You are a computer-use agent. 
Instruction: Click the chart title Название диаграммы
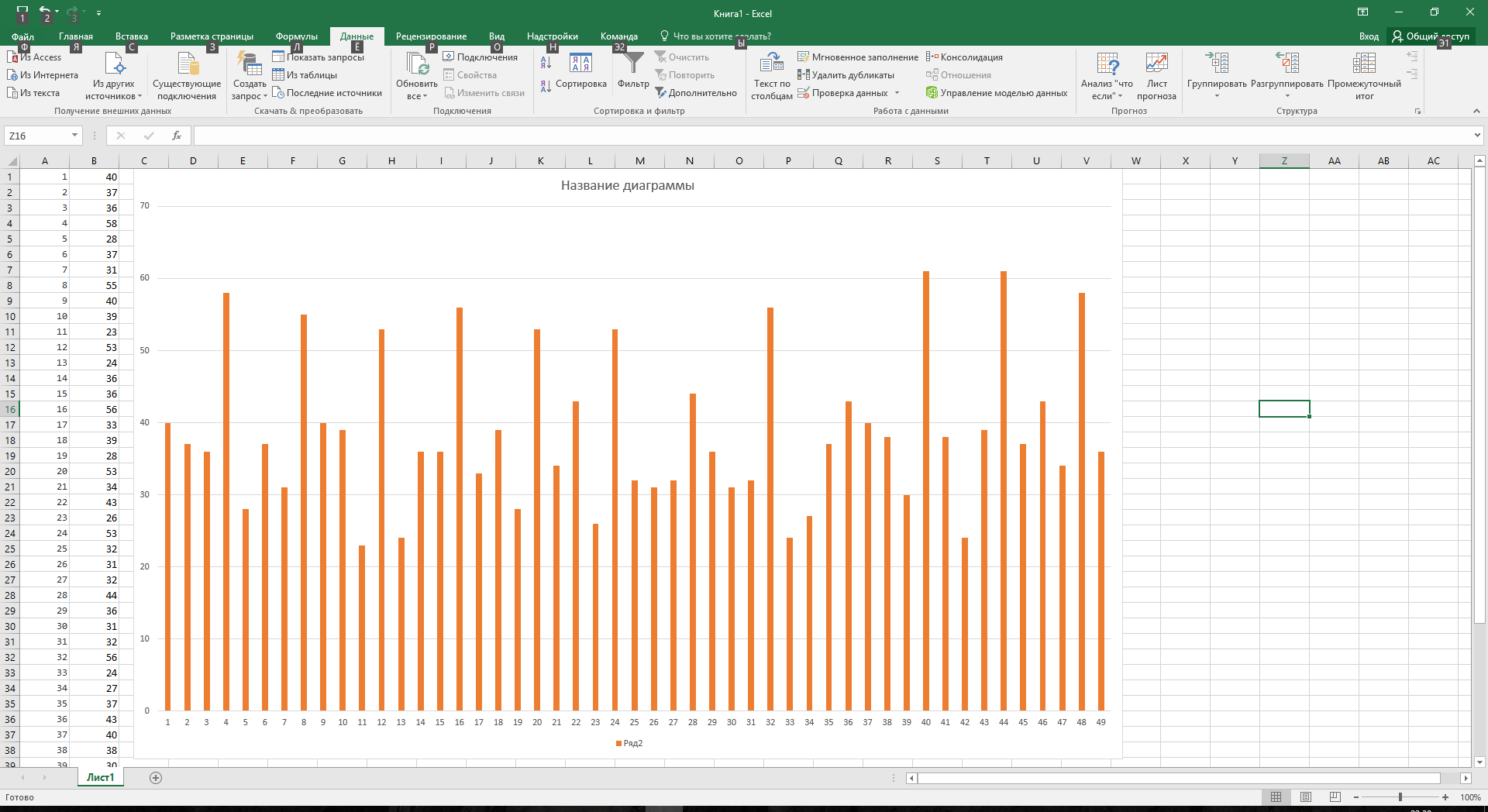[628, 186]
